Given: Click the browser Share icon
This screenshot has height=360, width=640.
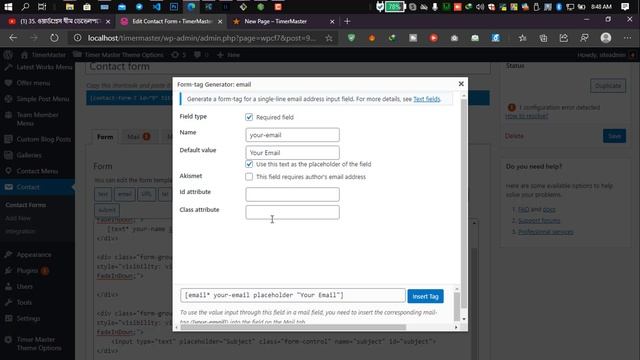Looking at the screenshot, I should click(564, 38).
